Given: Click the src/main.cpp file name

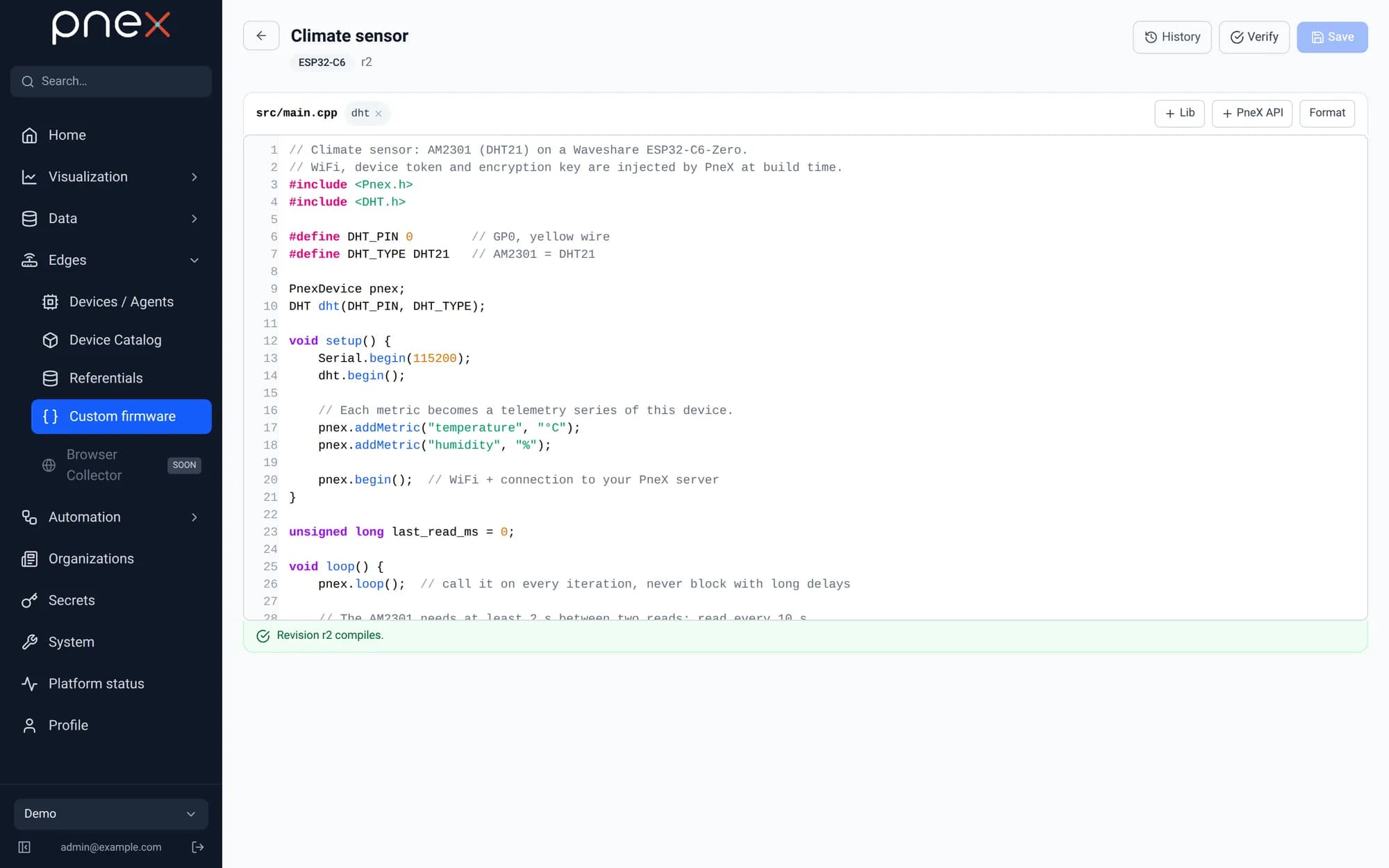Looking at the screenshot, I should pos(297,113).
